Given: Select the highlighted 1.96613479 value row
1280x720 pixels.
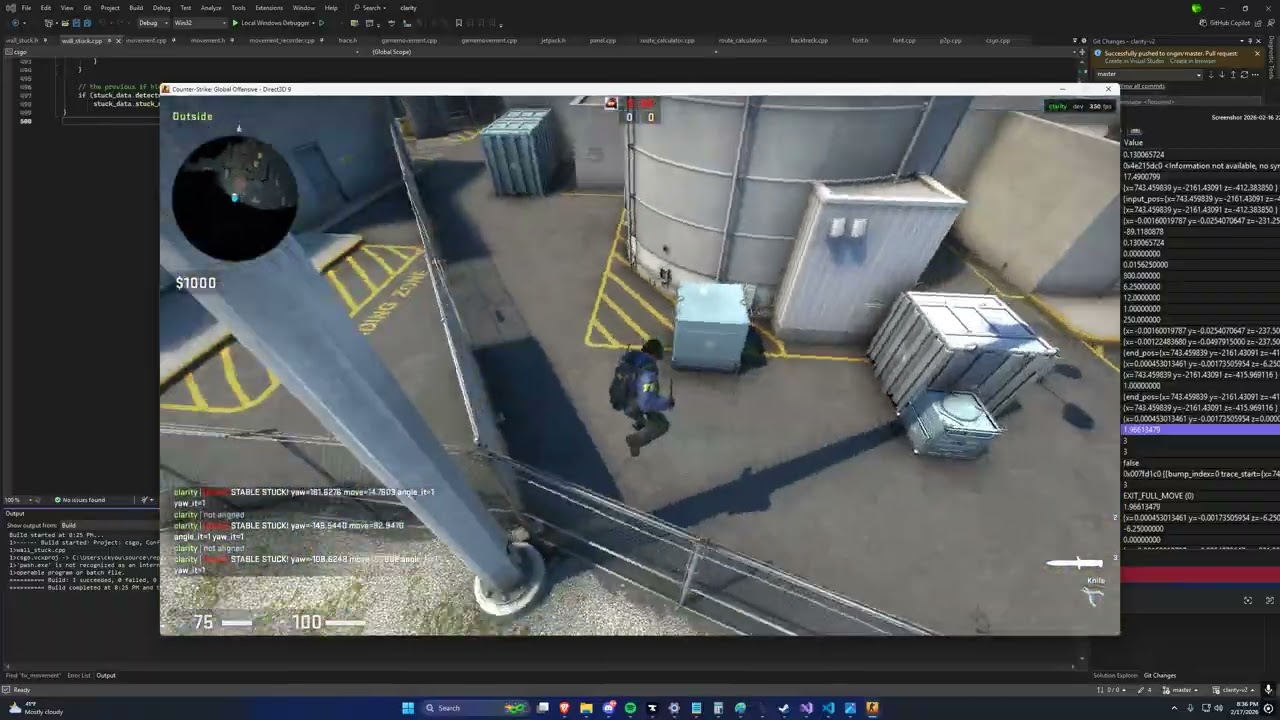Looking at the screenshot, I should coord(1200,430).
